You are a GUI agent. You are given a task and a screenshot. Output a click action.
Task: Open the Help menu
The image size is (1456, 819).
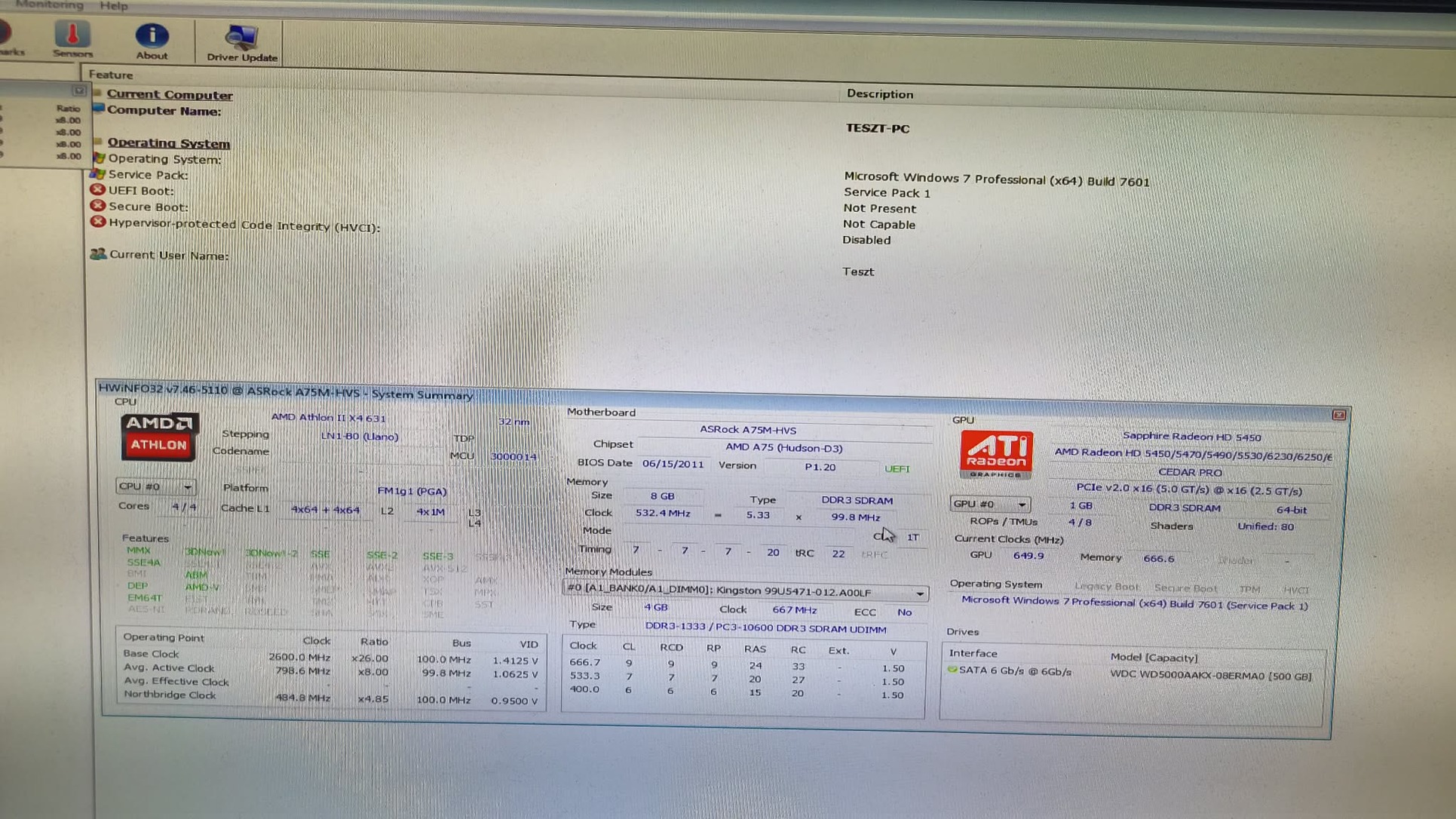click(x=114, y=6)
